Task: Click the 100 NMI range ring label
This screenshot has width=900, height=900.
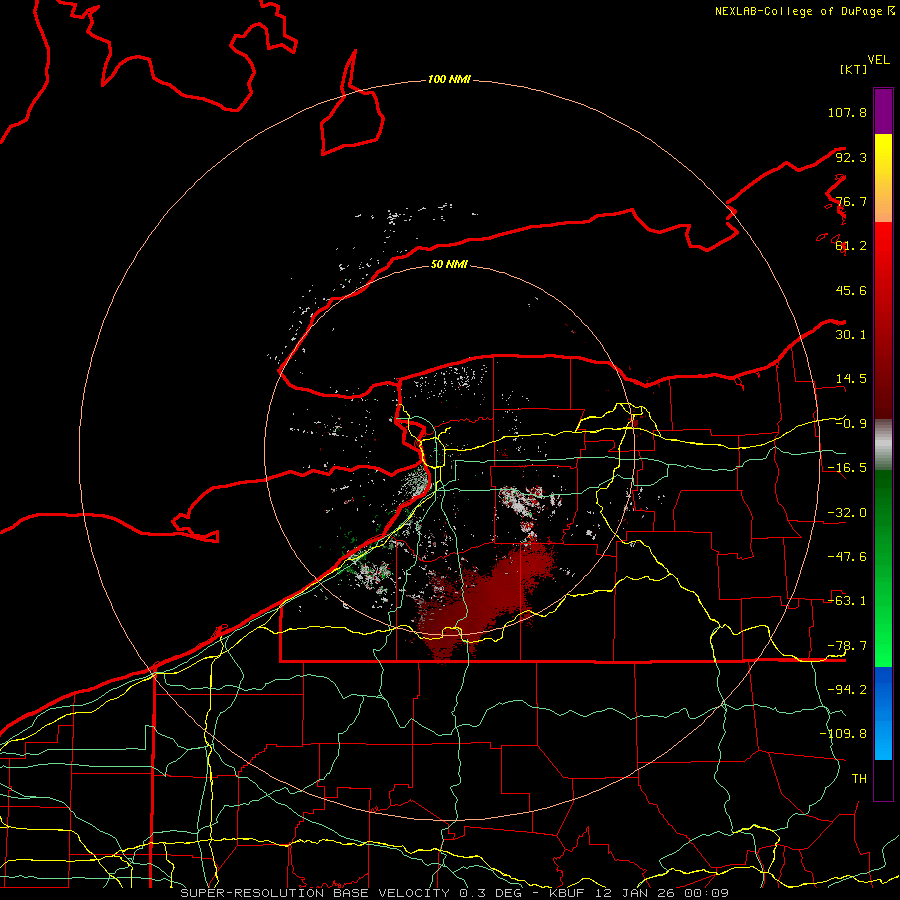Action: click(449, 79)
